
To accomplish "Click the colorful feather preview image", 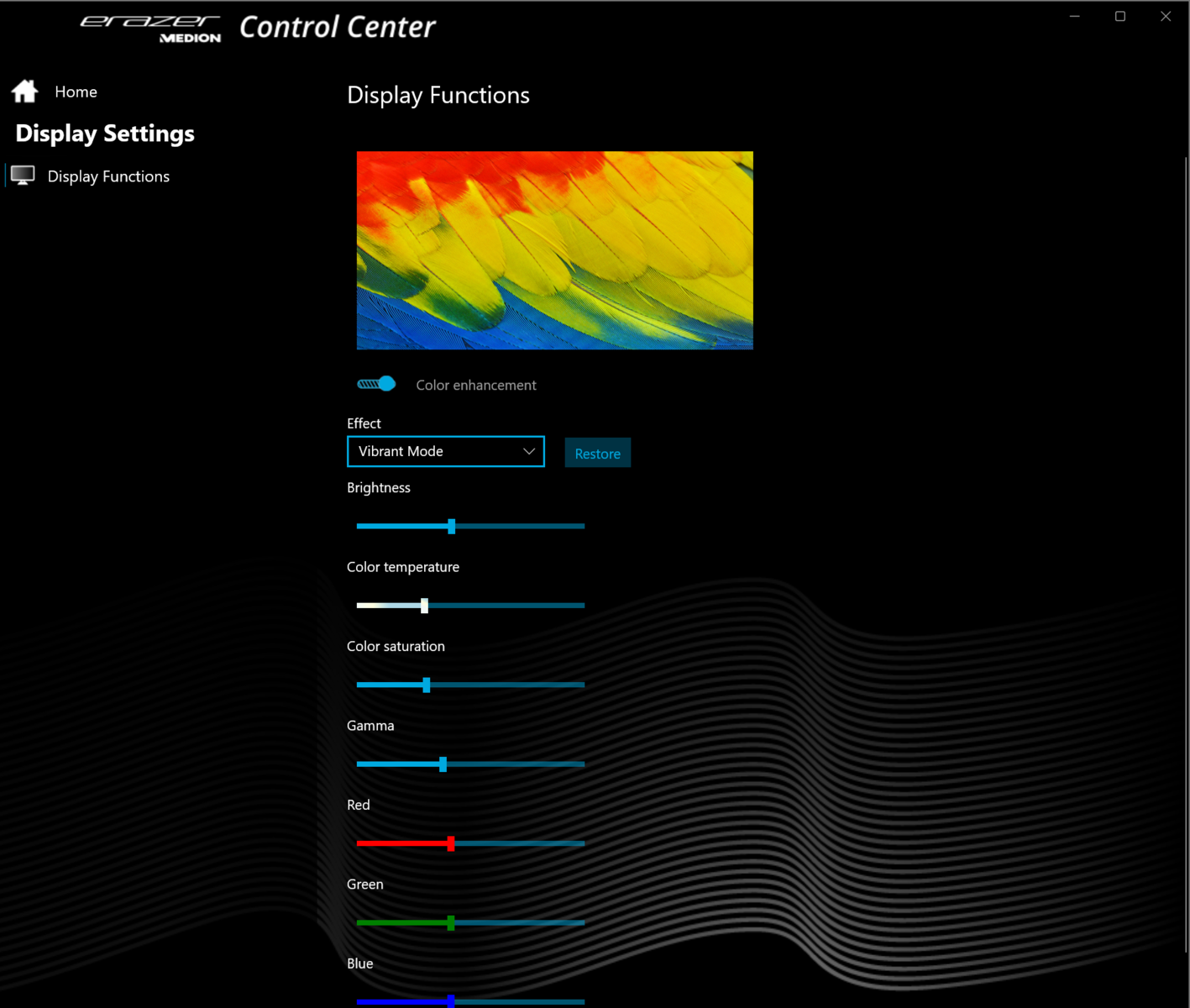I will 554,250.
